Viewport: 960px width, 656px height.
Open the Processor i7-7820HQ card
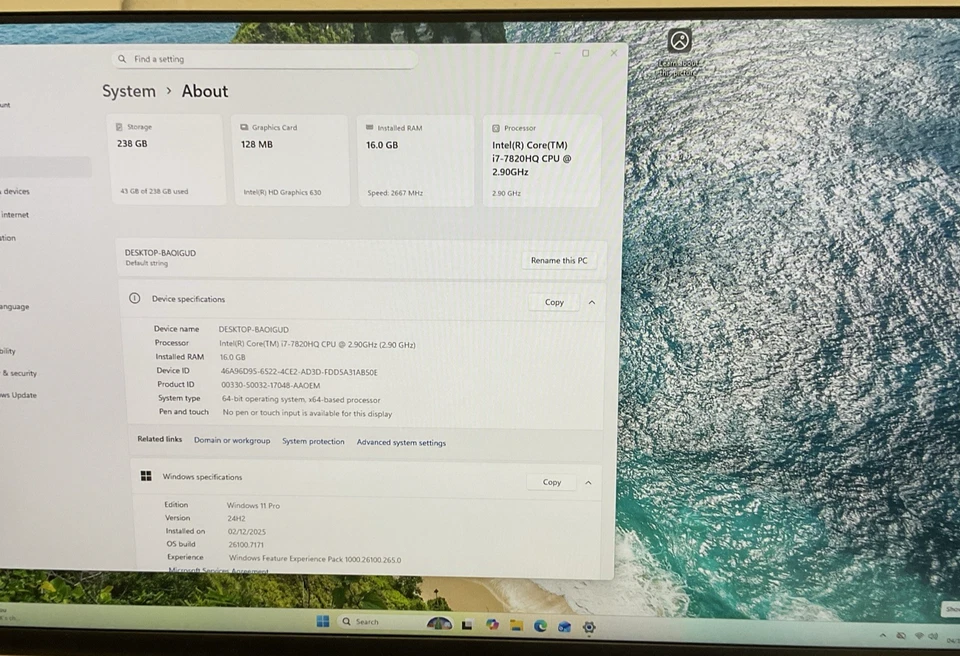(542, 160)
